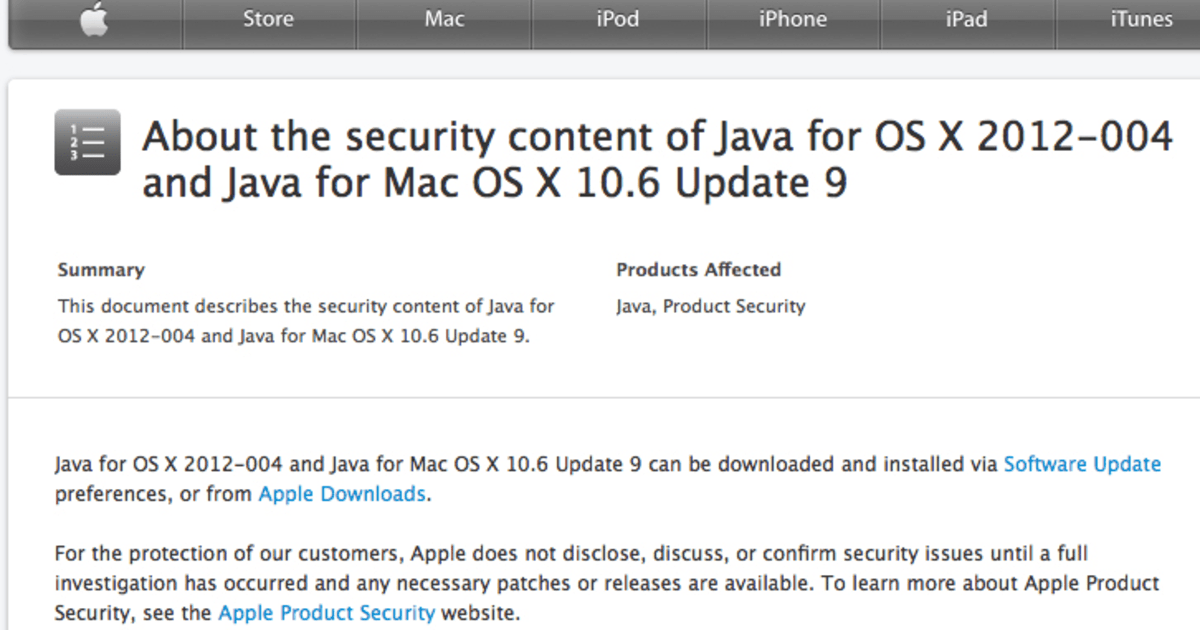
Task: Open the Software Update link
Action: (x=1083, y=464)
